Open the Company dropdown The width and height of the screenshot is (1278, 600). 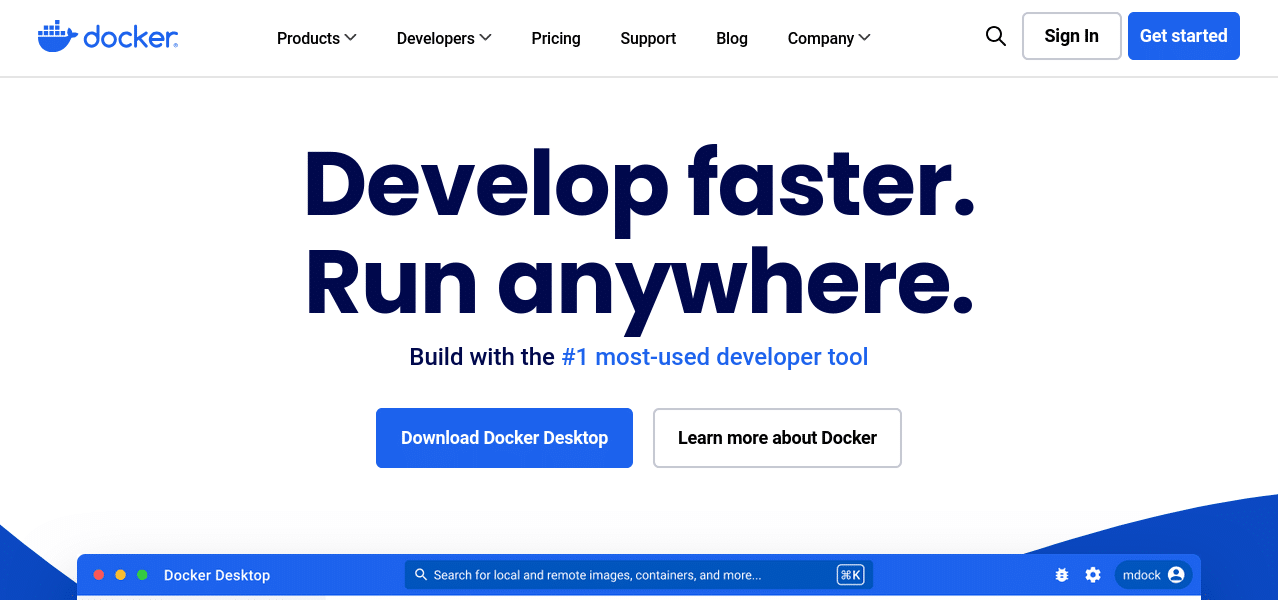pos(828,38)
